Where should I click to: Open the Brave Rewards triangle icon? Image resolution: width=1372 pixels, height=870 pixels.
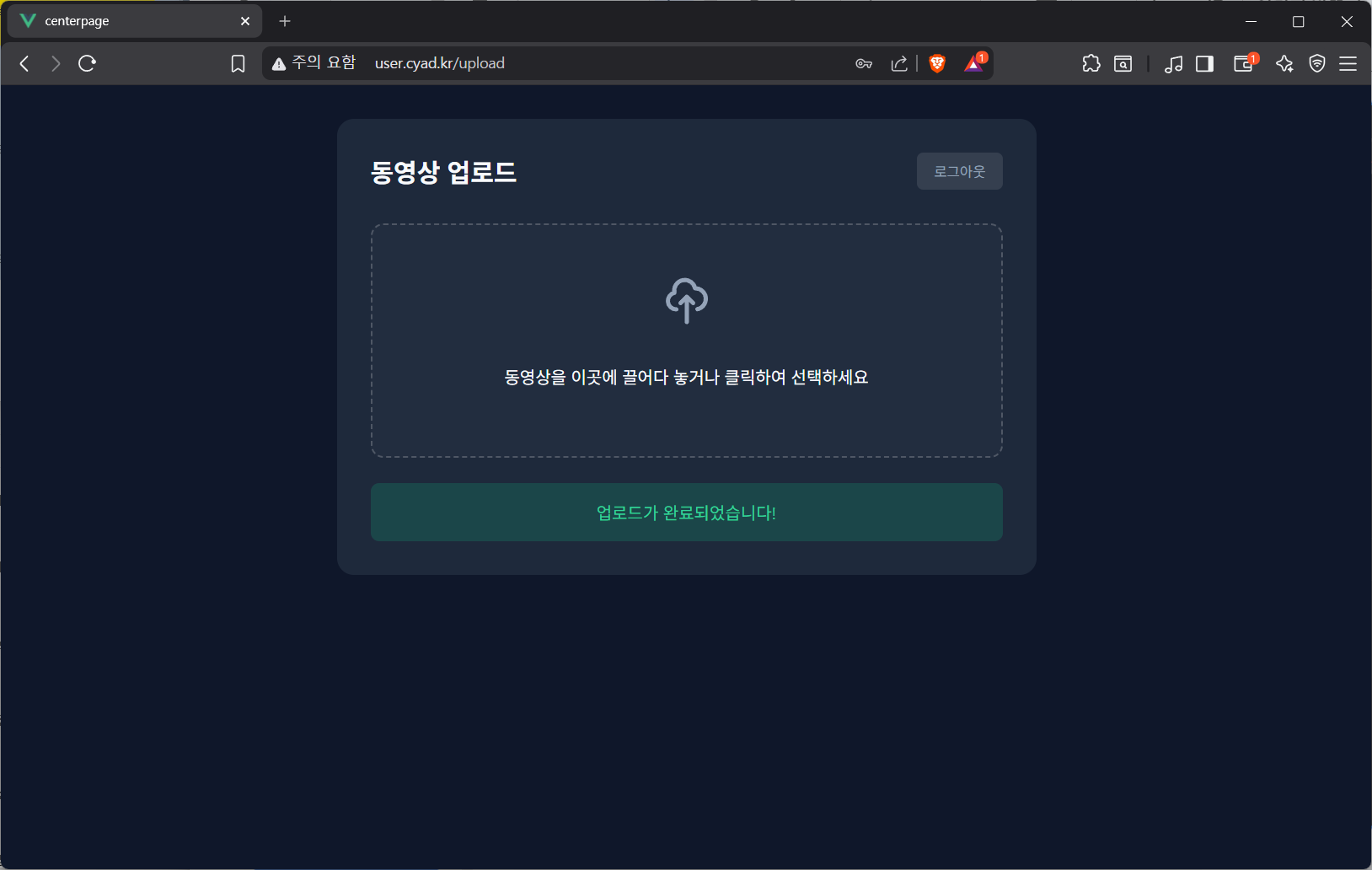click(x=974, y=63)
